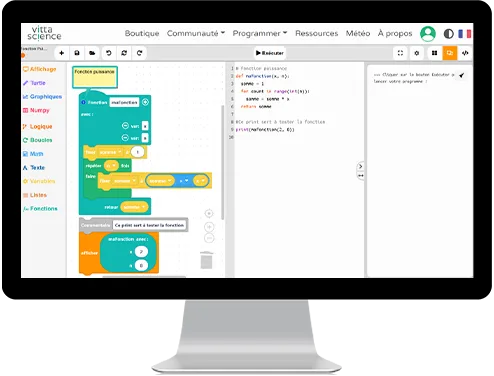Expand the Programmer dropdown menu
The height and width of the screenshot is (376, 494).
click(x=260, y=33)
